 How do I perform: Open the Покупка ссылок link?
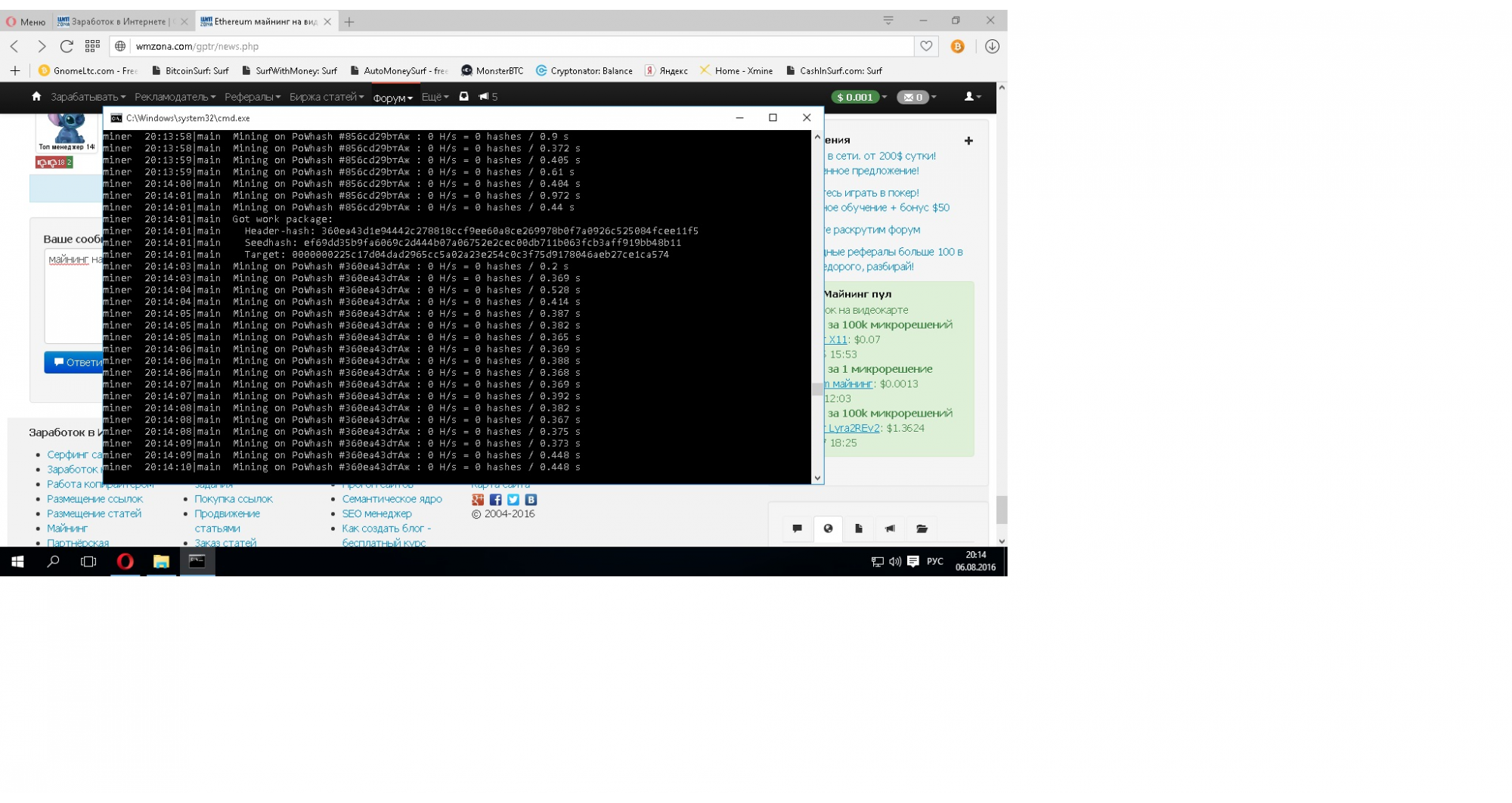click(233, 499)
